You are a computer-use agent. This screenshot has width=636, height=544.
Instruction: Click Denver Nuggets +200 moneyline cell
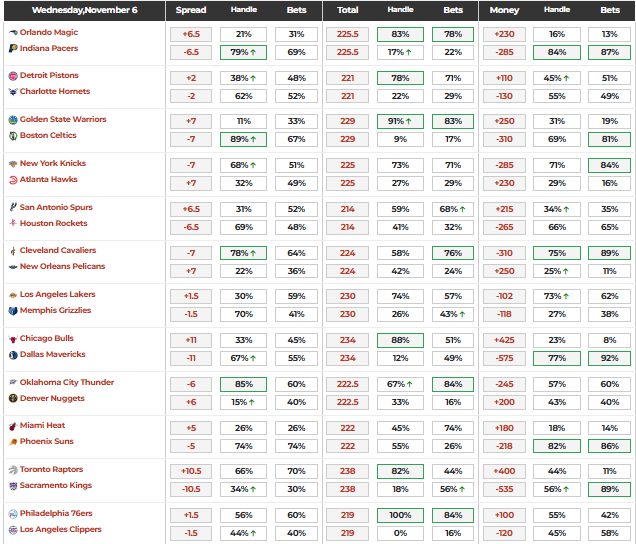tap(504, 402)
